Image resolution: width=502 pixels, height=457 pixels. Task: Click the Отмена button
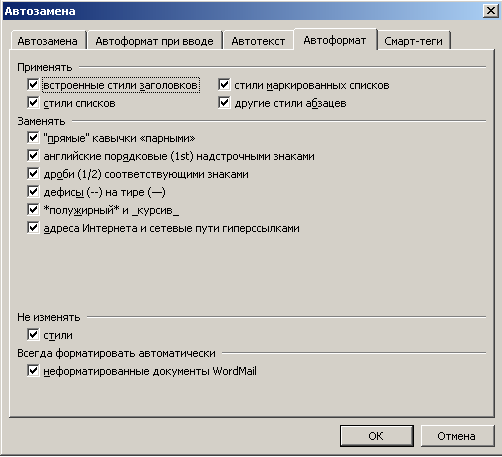tap(457, 436)
